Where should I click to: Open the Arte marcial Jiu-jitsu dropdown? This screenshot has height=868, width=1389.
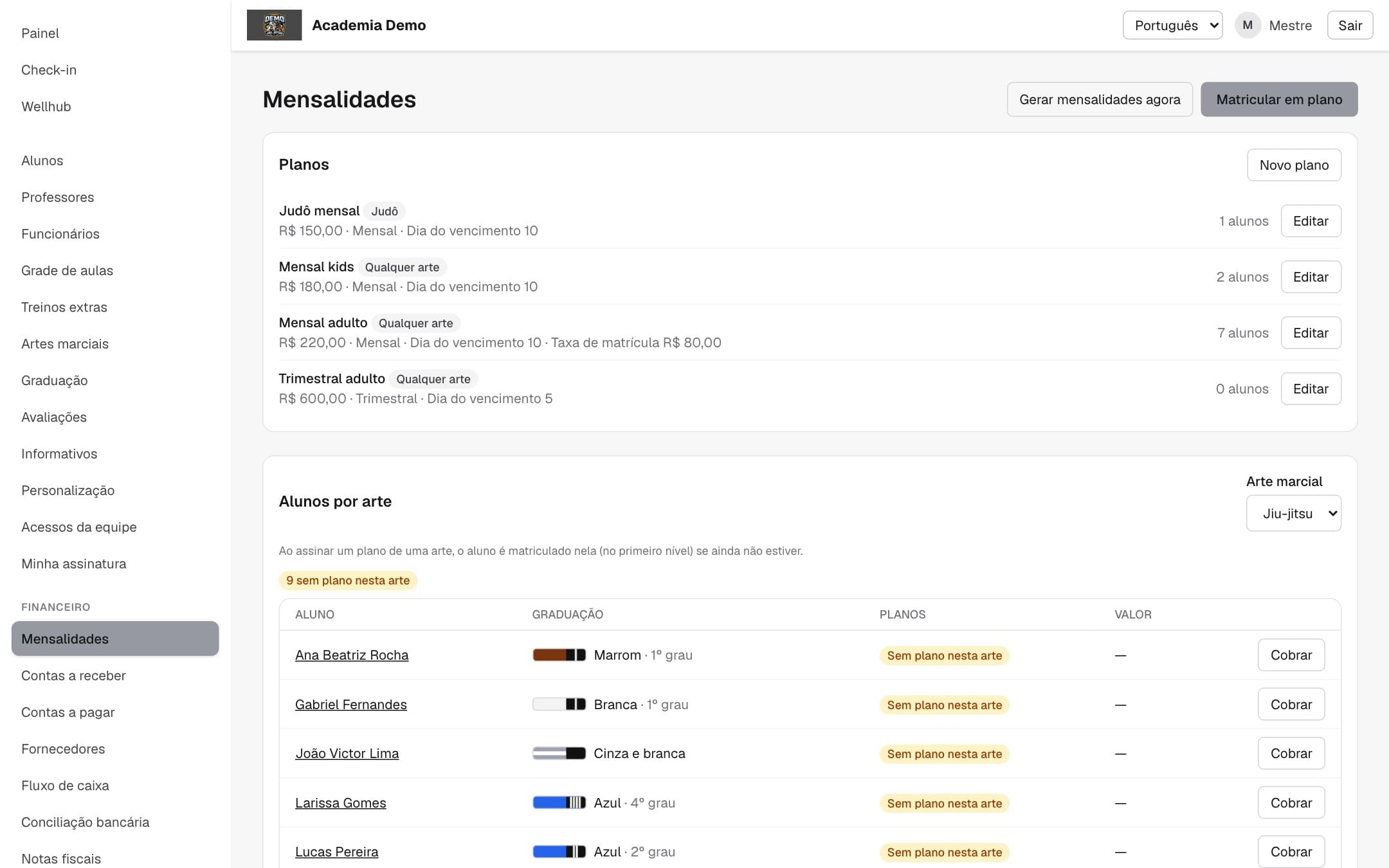tap(1293, 513)
